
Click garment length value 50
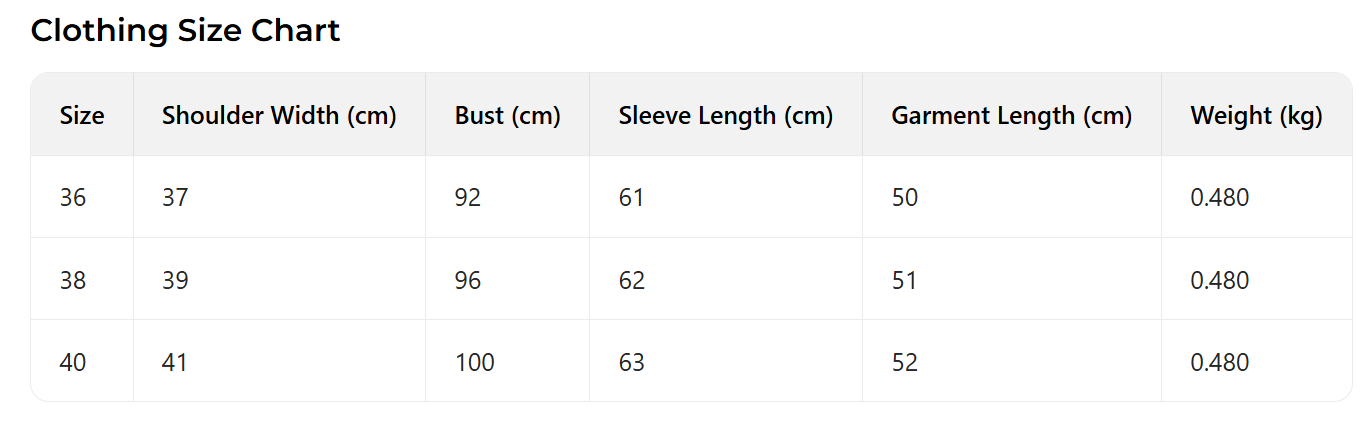pos(904,198)
